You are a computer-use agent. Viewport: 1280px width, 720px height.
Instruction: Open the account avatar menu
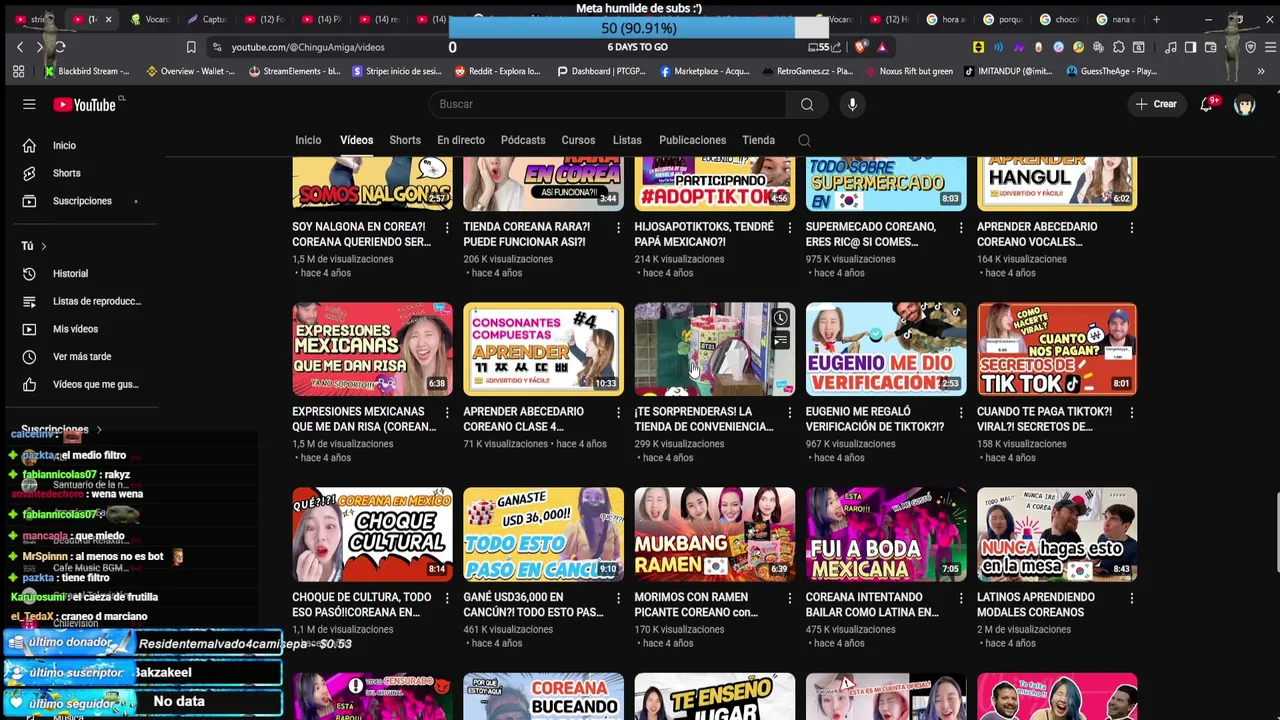click(1244, 104)
